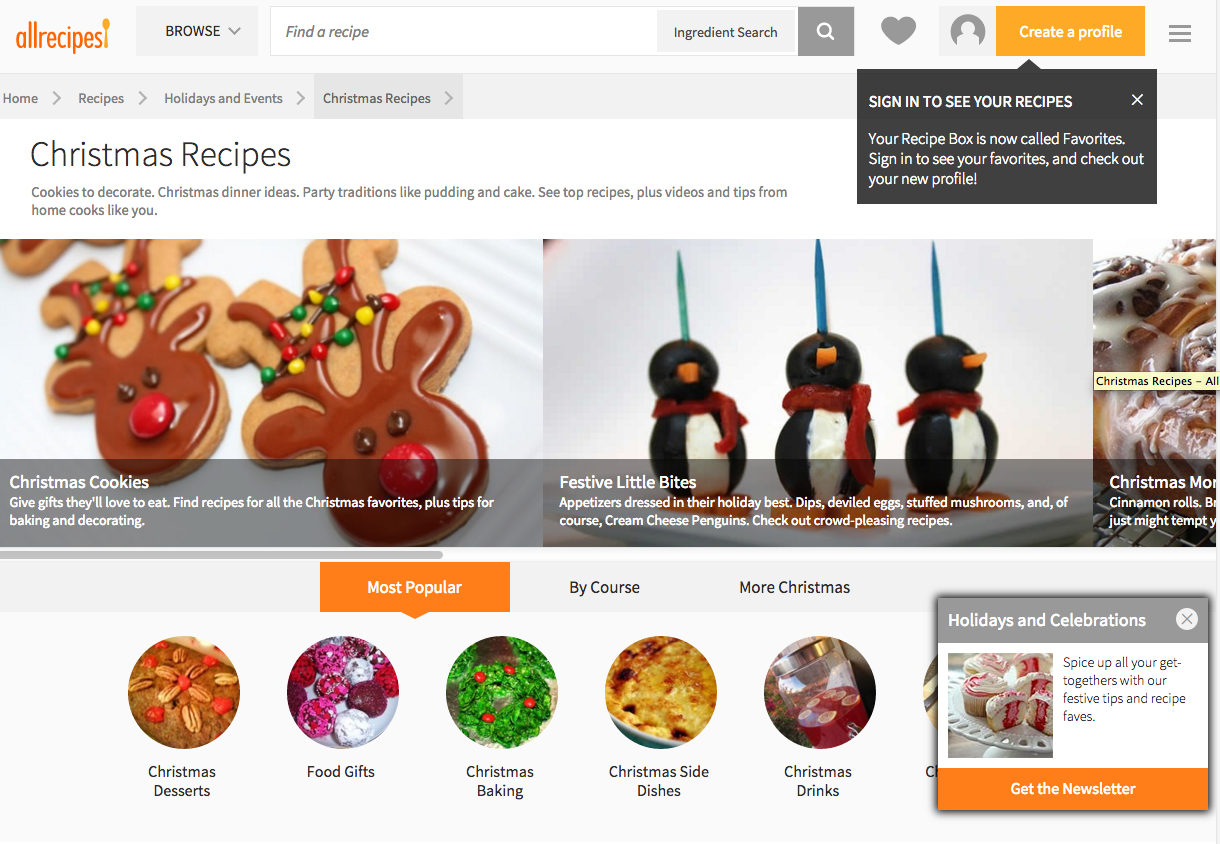
Task: Select the Most Popular tab
Action: point(414,587)
